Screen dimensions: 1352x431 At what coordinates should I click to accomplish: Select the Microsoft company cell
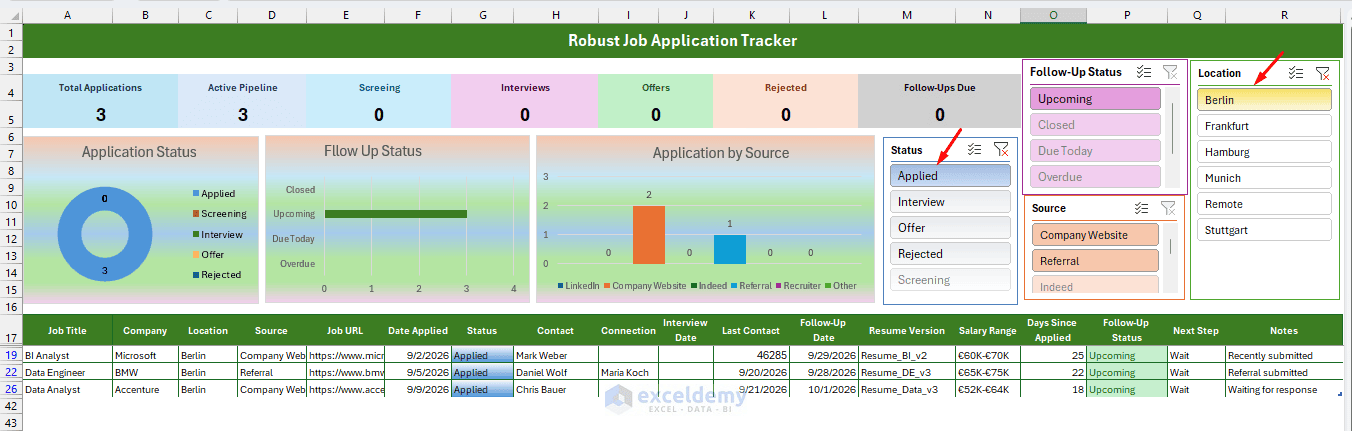pos(145,355)
